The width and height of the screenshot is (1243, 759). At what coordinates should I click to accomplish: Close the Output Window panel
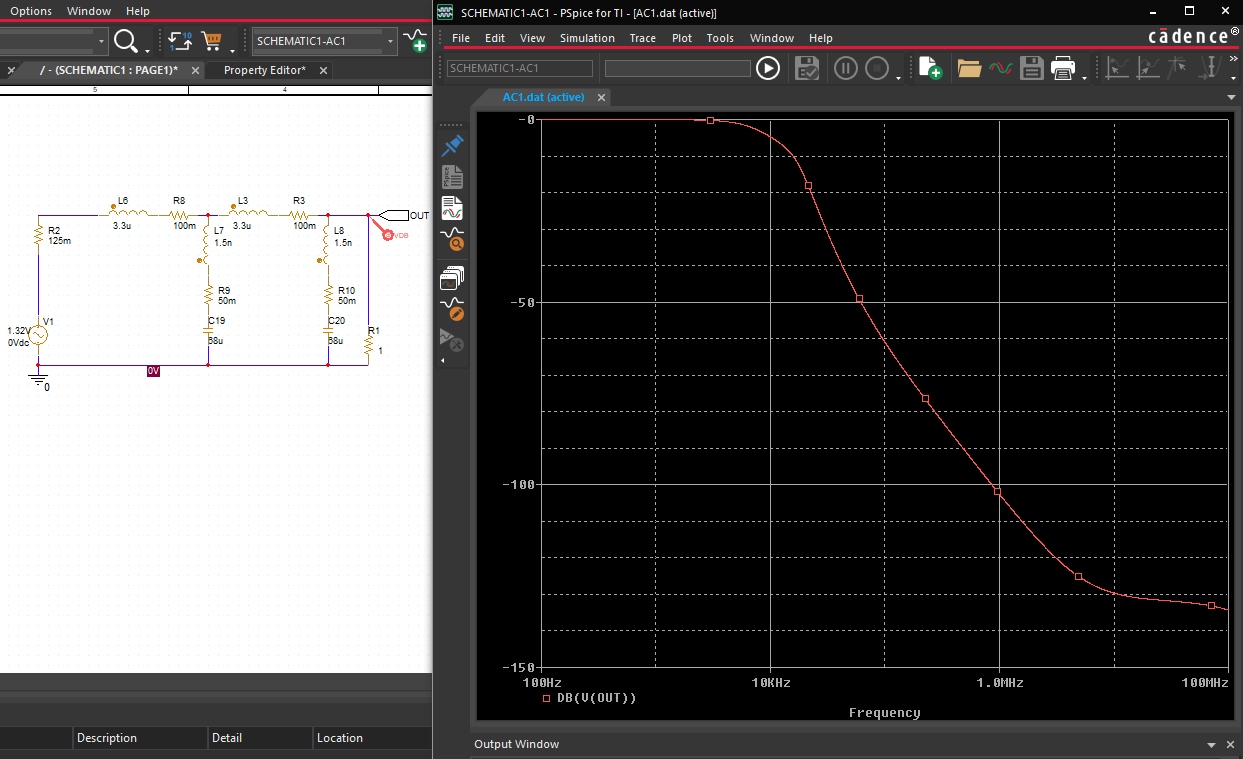coord(1230,745)
